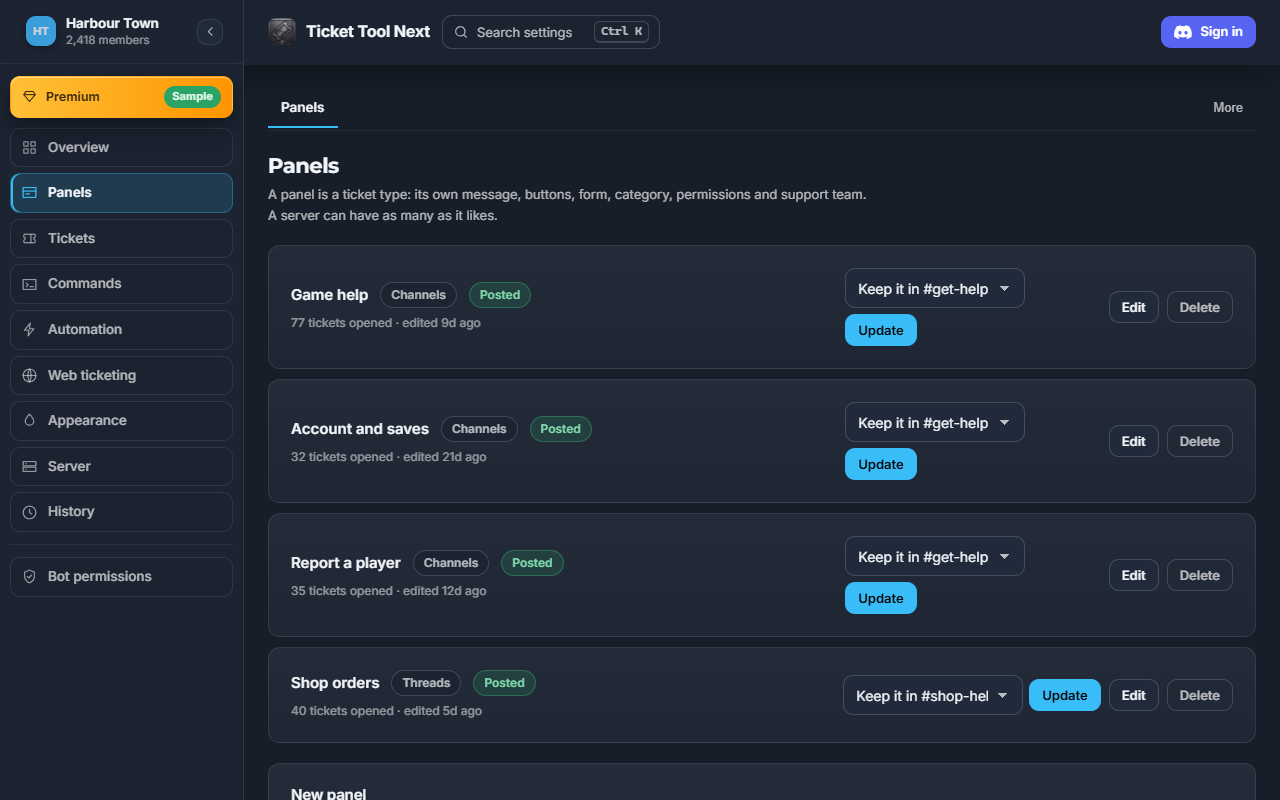Edit the Report a player panel

[x=1134, y=575]
